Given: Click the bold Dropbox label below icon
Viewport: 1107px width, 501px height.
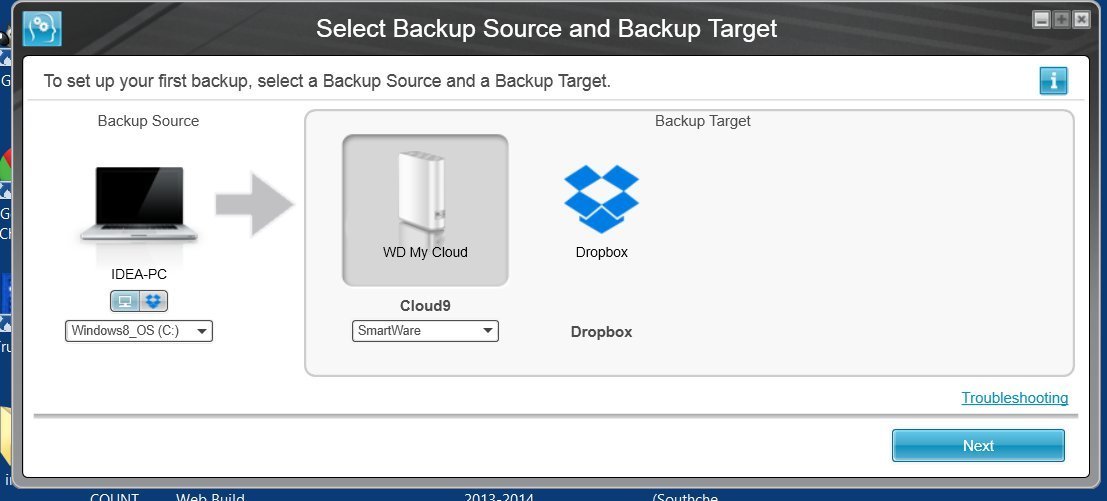Looking at the screenshot, I should click(602, 332).
